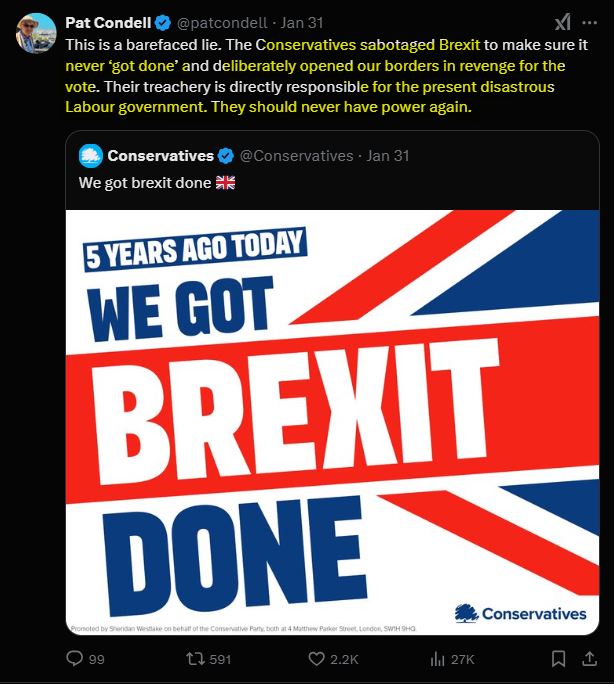The height and width of the screenshot is (684, 614).
Task: Click the Conservatives tree logo avatar
Action: 91,156
